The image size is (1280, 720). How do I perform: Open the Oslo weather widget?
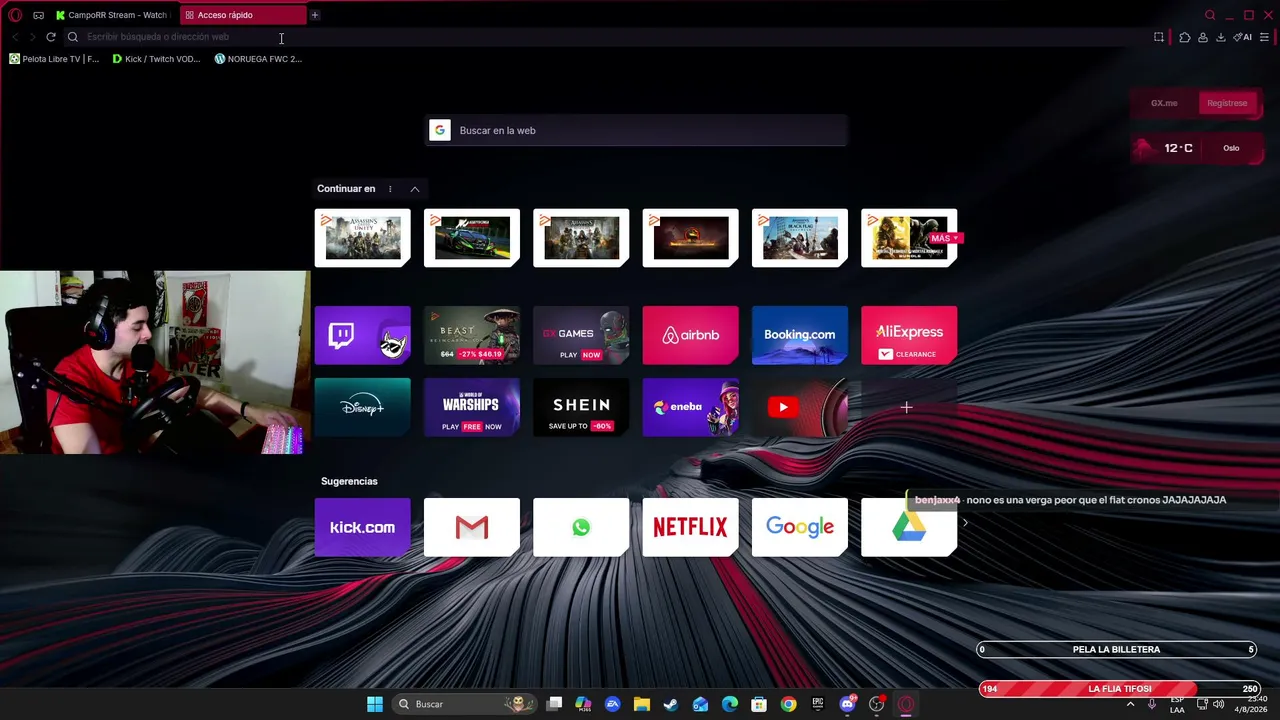pyautogui.click(x=1197, y=148)
